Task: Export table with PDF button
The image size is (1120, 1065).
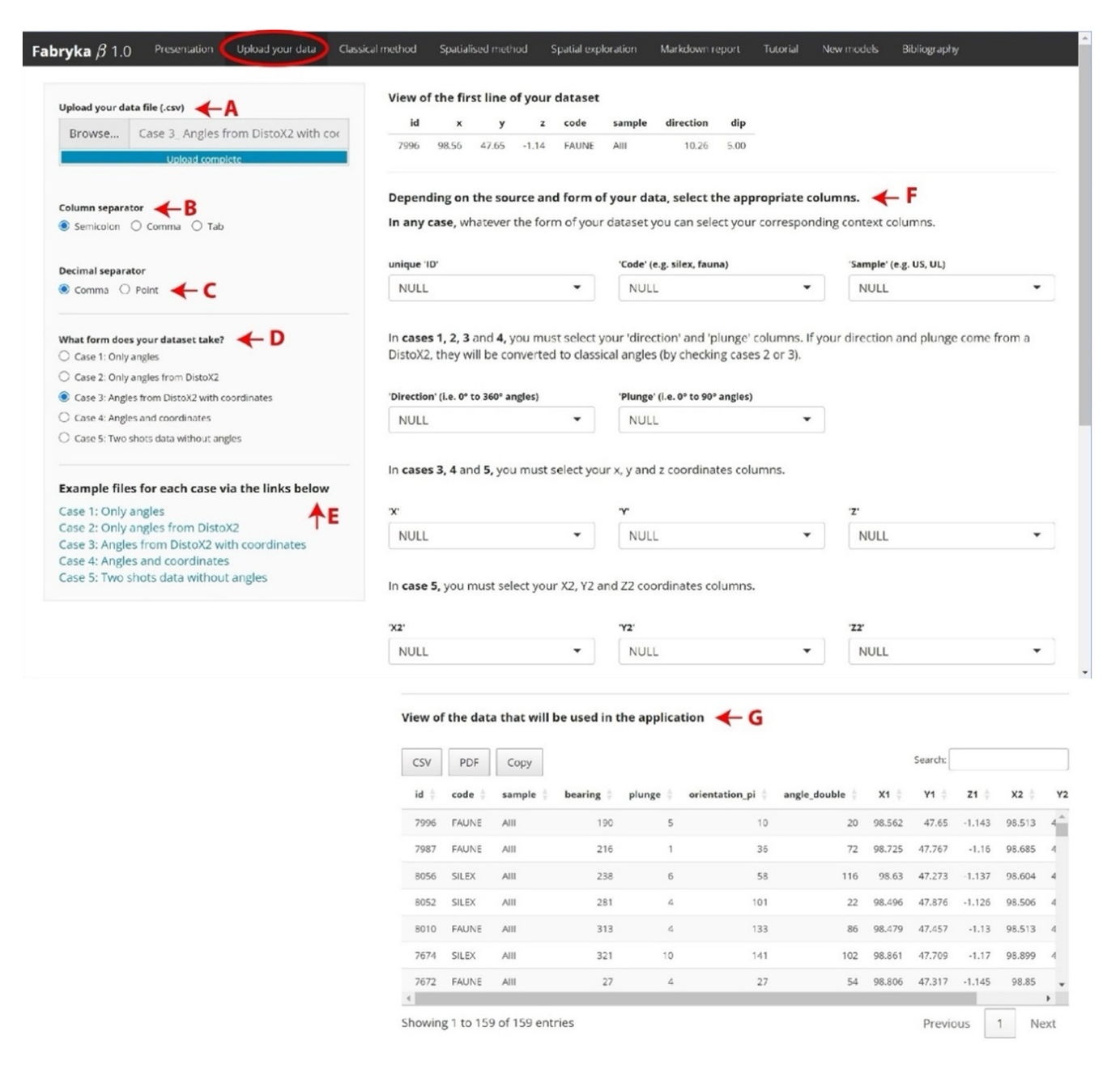Action: coord(469,762)
